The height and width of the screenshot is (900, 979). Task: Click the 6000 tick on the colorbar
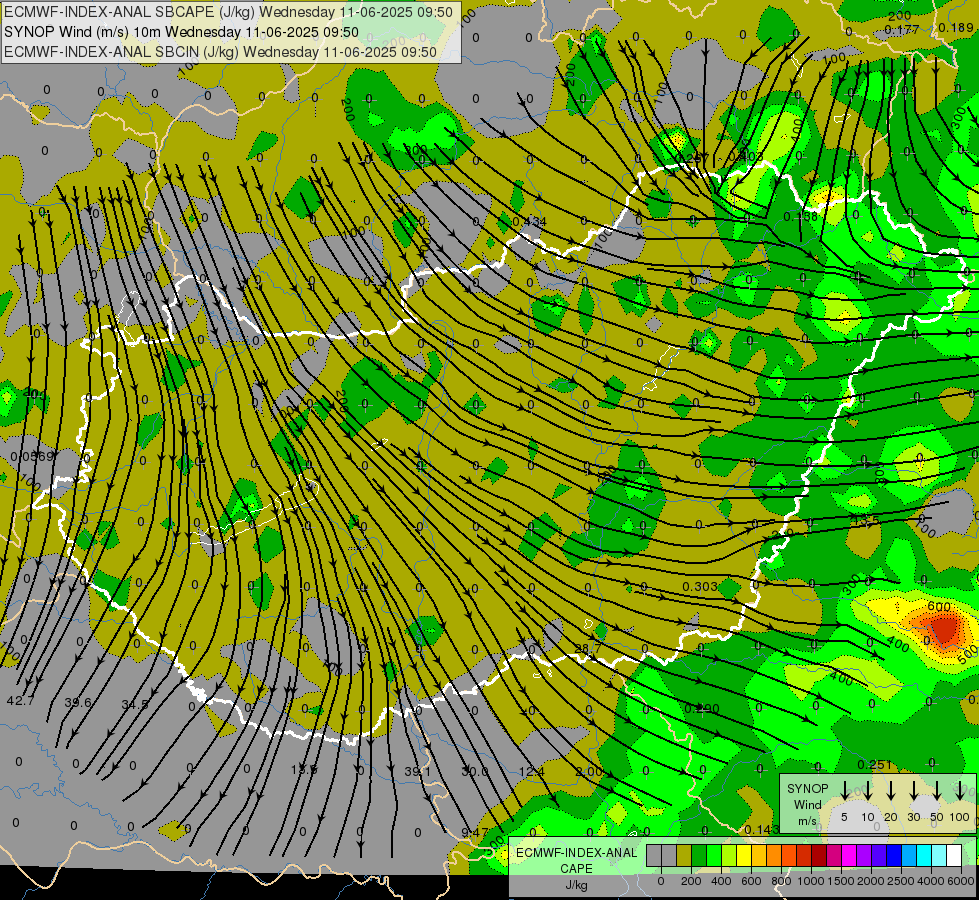coord(961,882)
